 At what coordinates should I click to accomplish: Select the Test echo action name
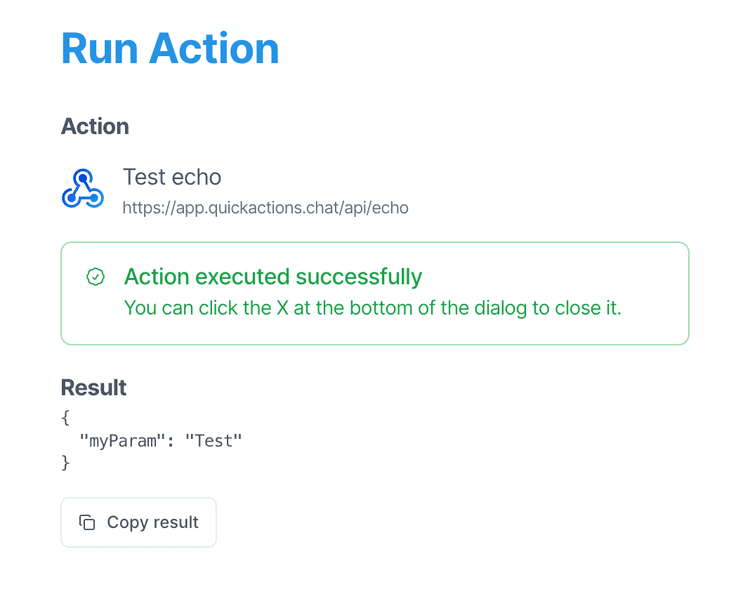(172, 177)
